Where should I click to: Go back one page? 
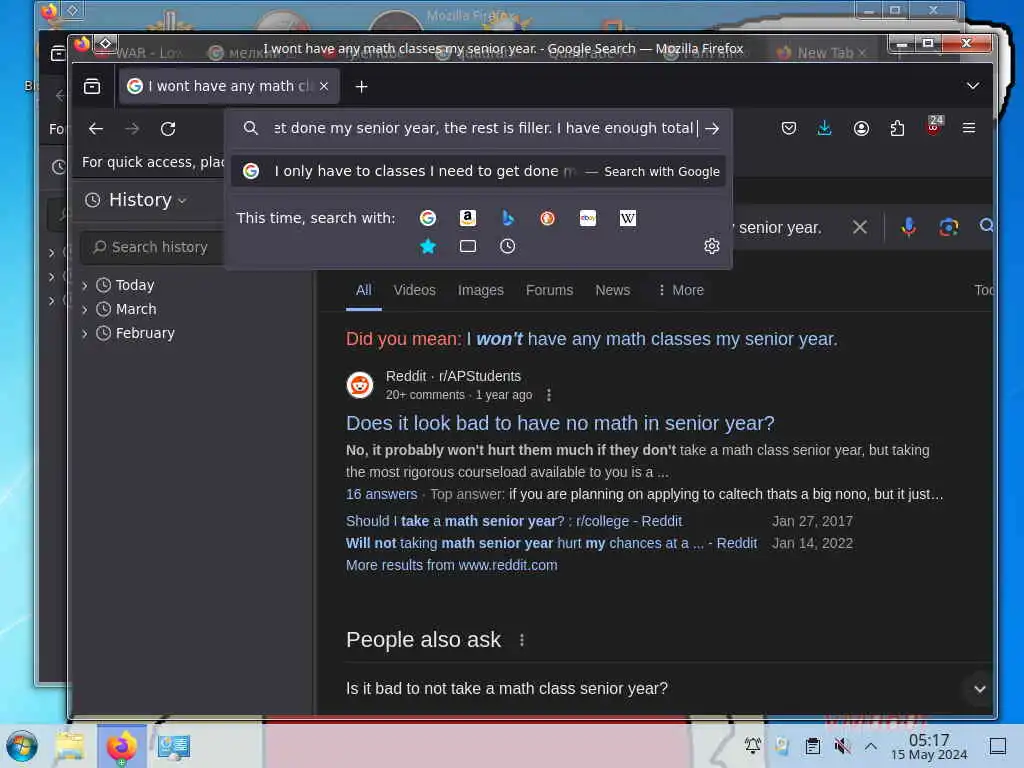point(96,129)
